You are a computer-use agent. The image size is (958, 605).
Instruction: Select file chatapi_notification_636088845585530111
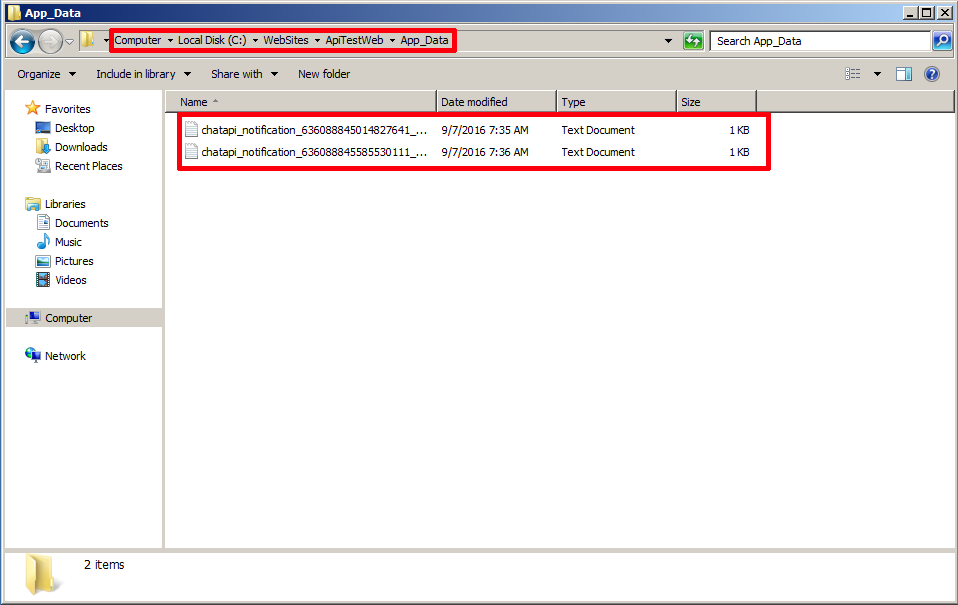314,152
